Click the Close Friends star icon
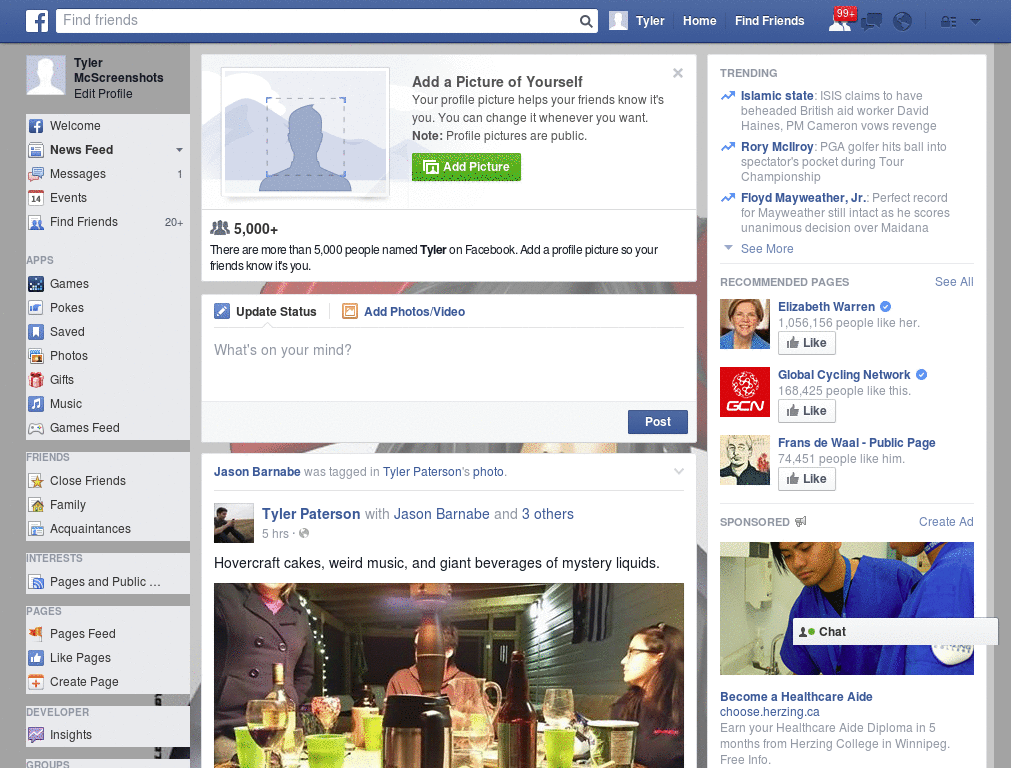The width and height of the screenshot is (1024, 768). coord(36,481)
